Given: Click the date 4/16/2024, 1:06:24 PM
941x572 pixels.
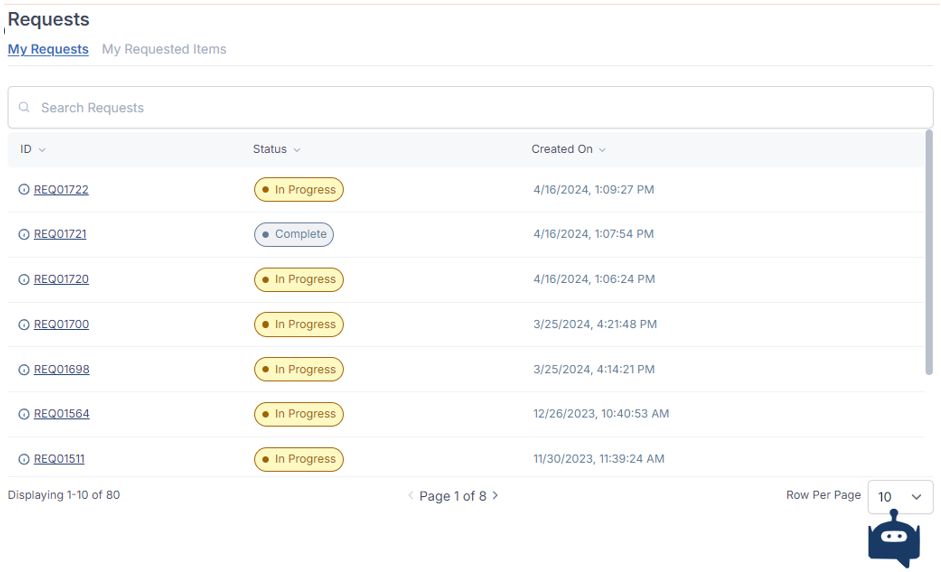Looking at the screenshot, I should 594,279.
